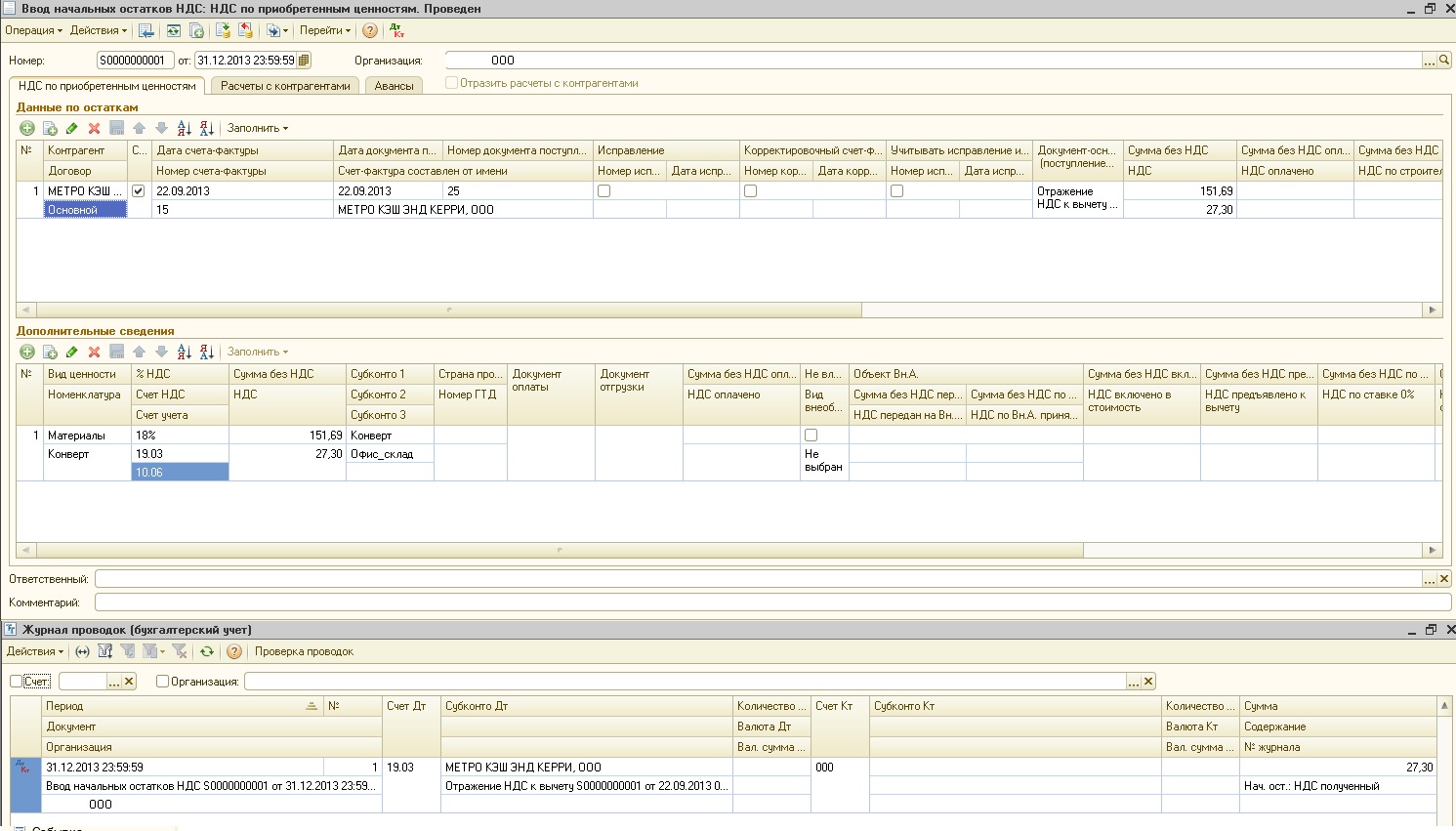Open Операция dropdown menu

(33, 30)
